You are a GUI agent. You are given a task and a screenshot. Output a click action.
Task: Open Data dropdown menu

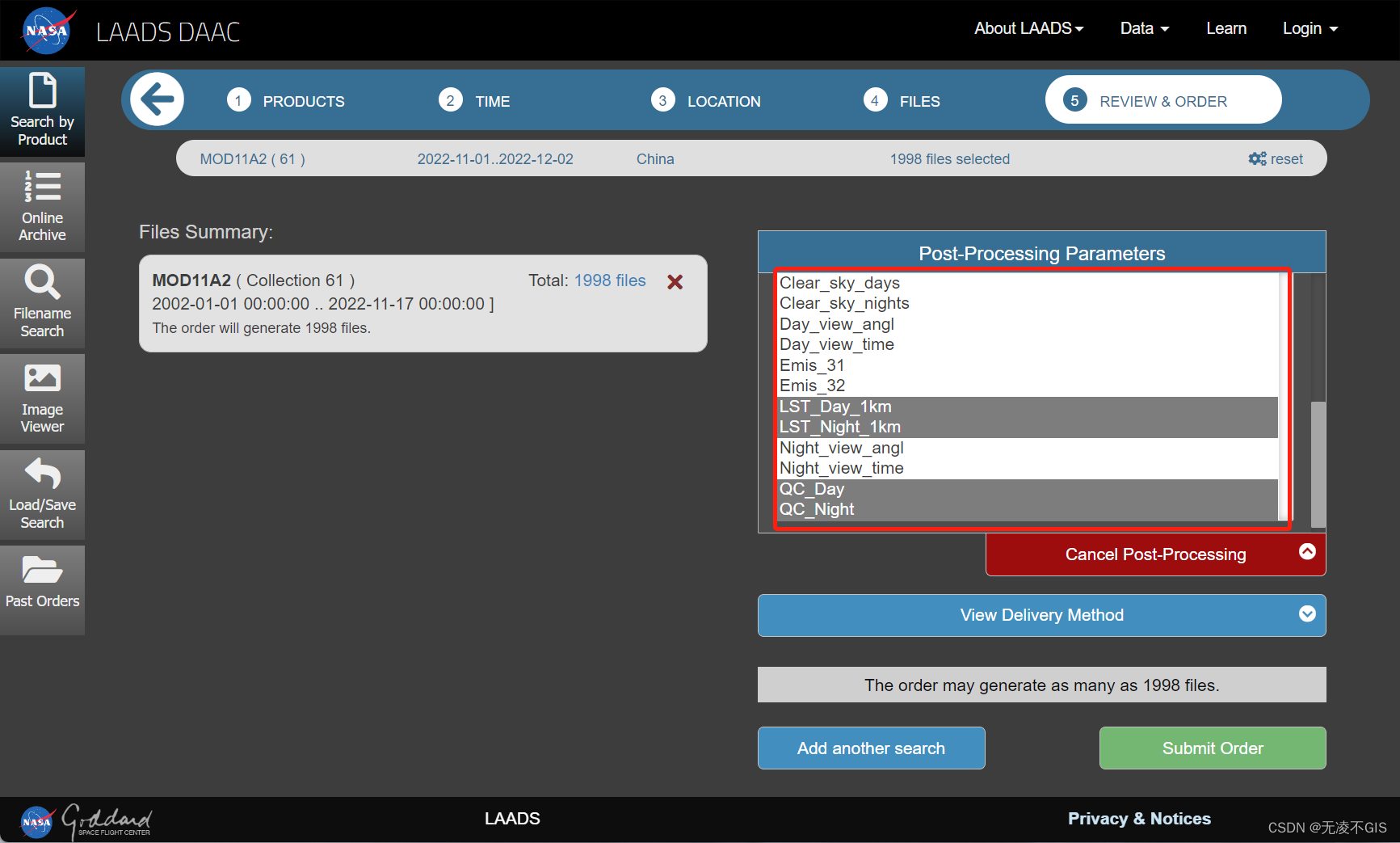[x=1145, y=28]
